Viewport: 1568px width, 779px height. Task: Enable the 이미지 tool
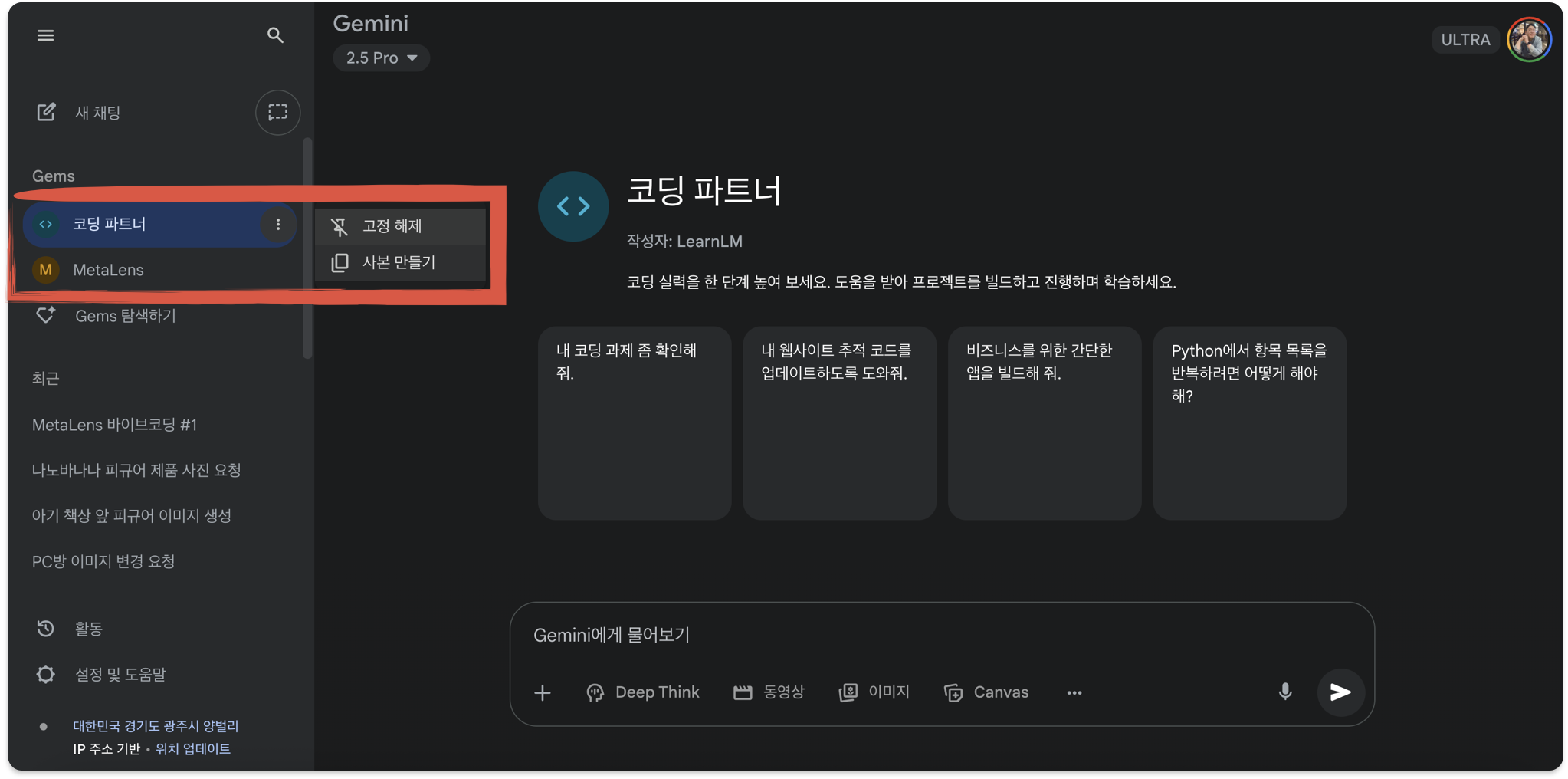point(874,692)
